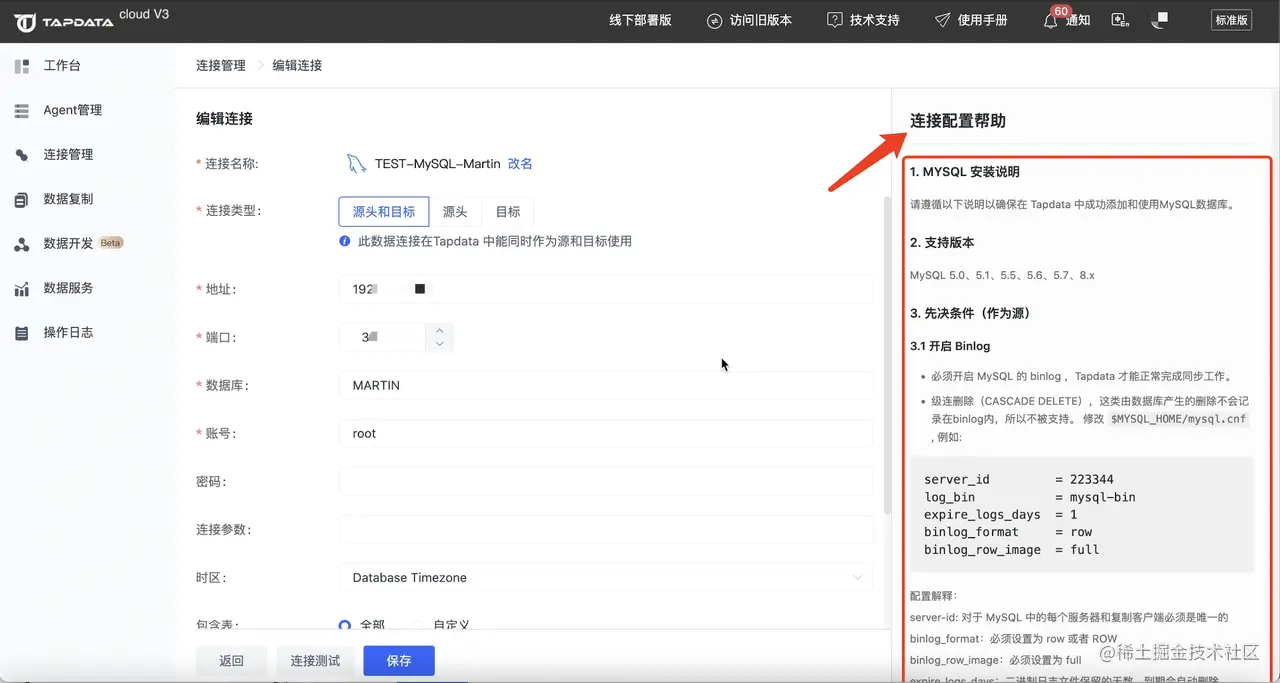The image size is (1280, 683).
Task: Click the user account icon in header
Action: [1160, 20]
